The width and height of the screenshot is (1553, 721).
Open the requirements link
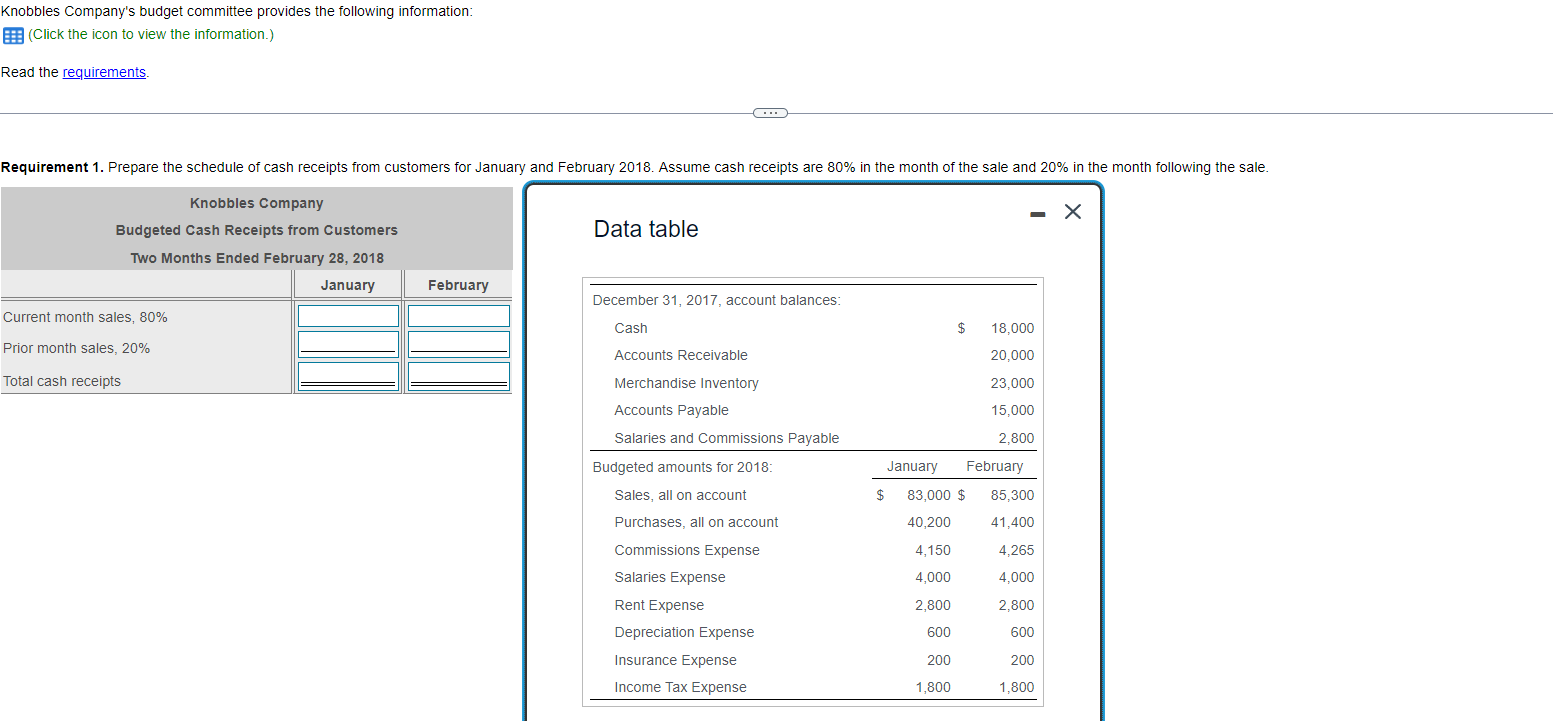pyautogui.click(x=104, y=72)
